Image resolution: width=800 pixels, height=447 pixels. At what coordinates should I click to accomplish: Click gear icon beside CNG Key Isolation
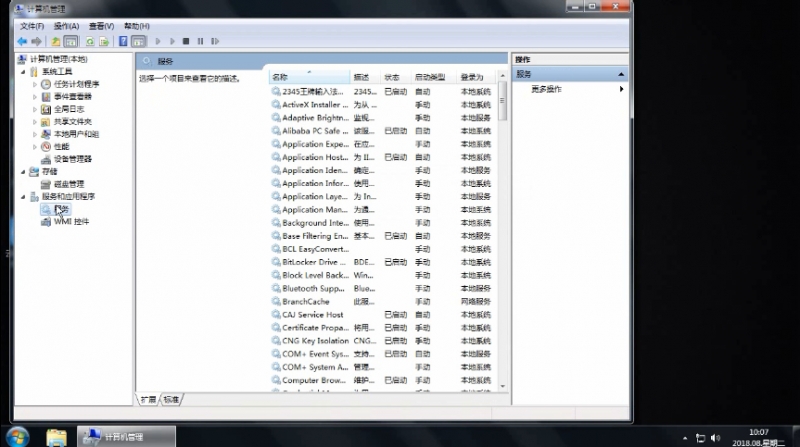click(276, 341)
